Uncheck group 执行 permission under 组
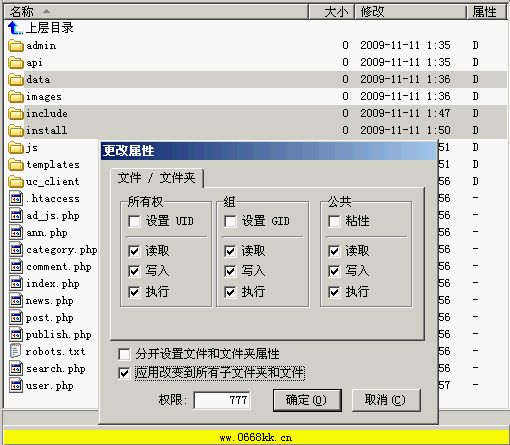Viewport: 510px width, 445px height. (230, 292)
